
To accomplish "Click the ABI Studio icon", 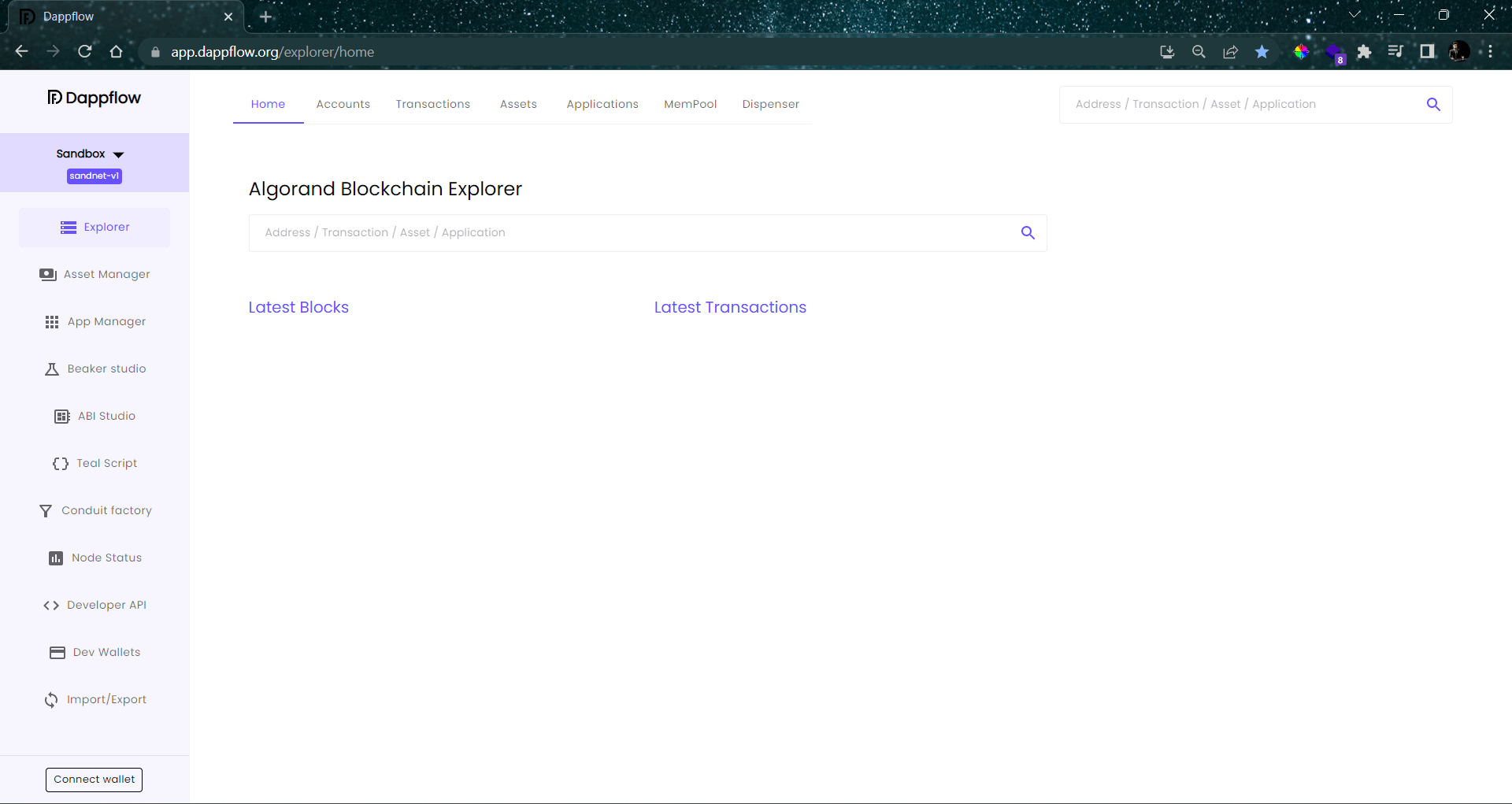I will point(62,417).
